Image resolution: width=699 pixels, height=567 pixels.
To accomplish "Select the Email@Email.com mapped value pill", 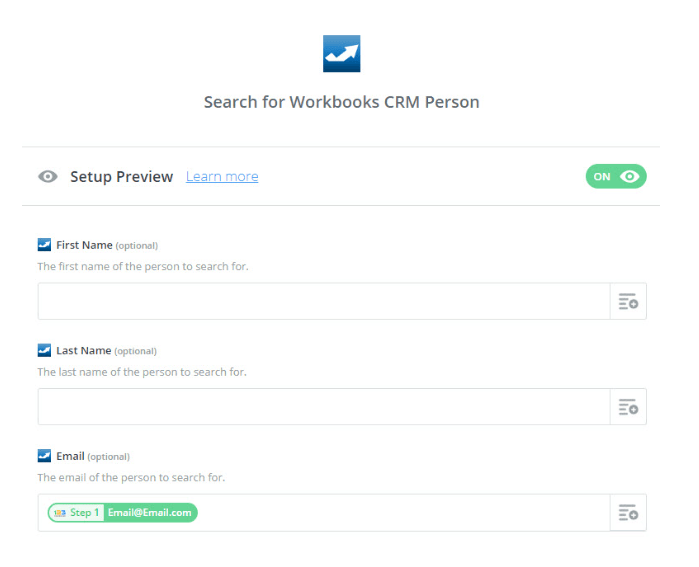I will coord(149,513).
